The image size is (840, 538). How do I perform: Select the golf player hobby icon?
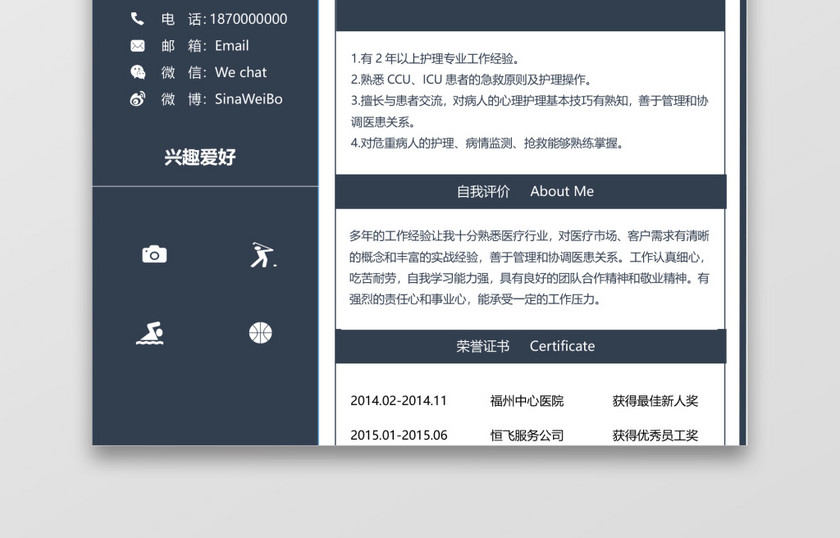(262, 255)
